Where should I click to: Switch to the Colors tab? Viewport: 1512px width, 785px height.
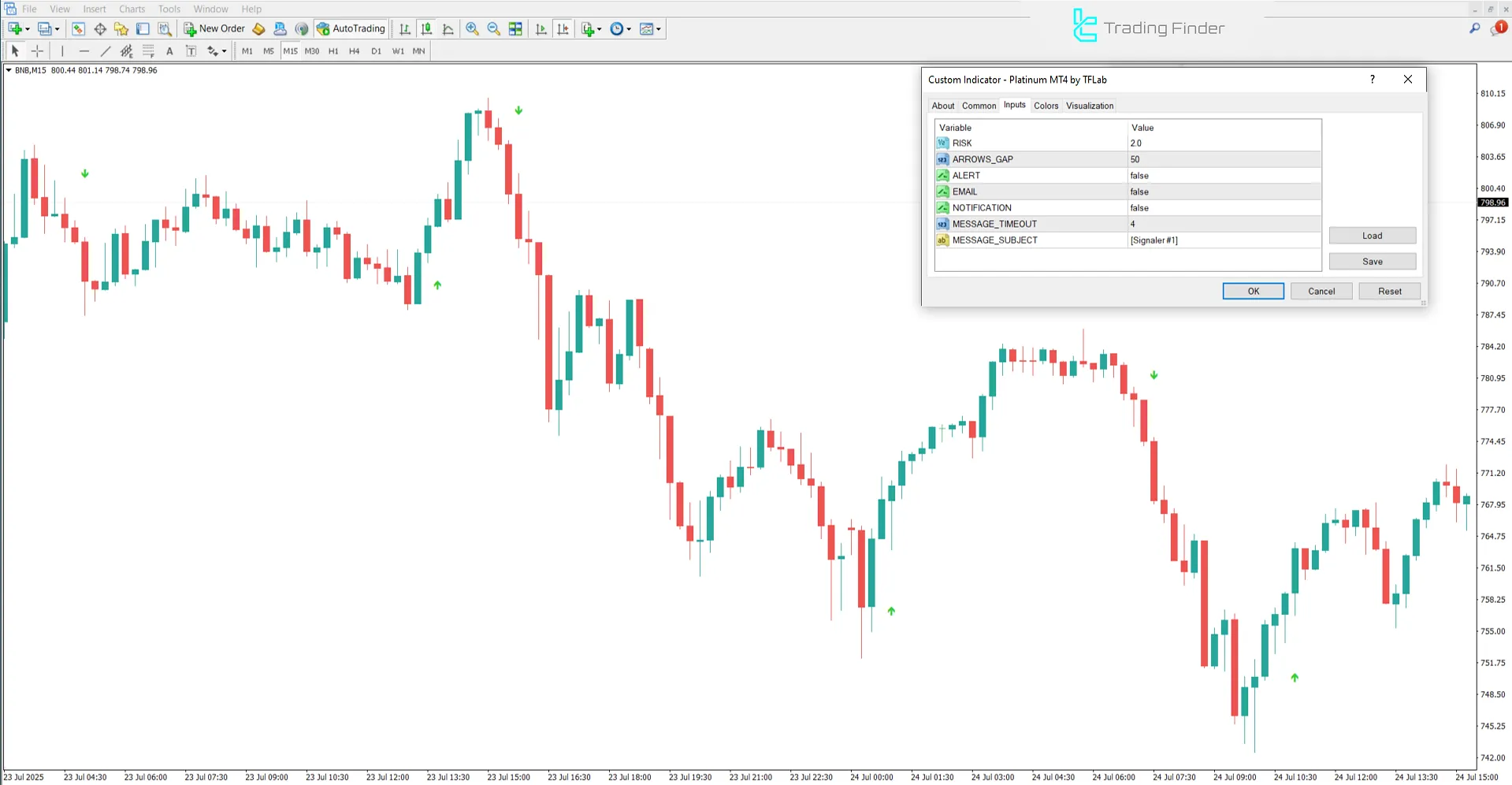(x=1046, y=105)
